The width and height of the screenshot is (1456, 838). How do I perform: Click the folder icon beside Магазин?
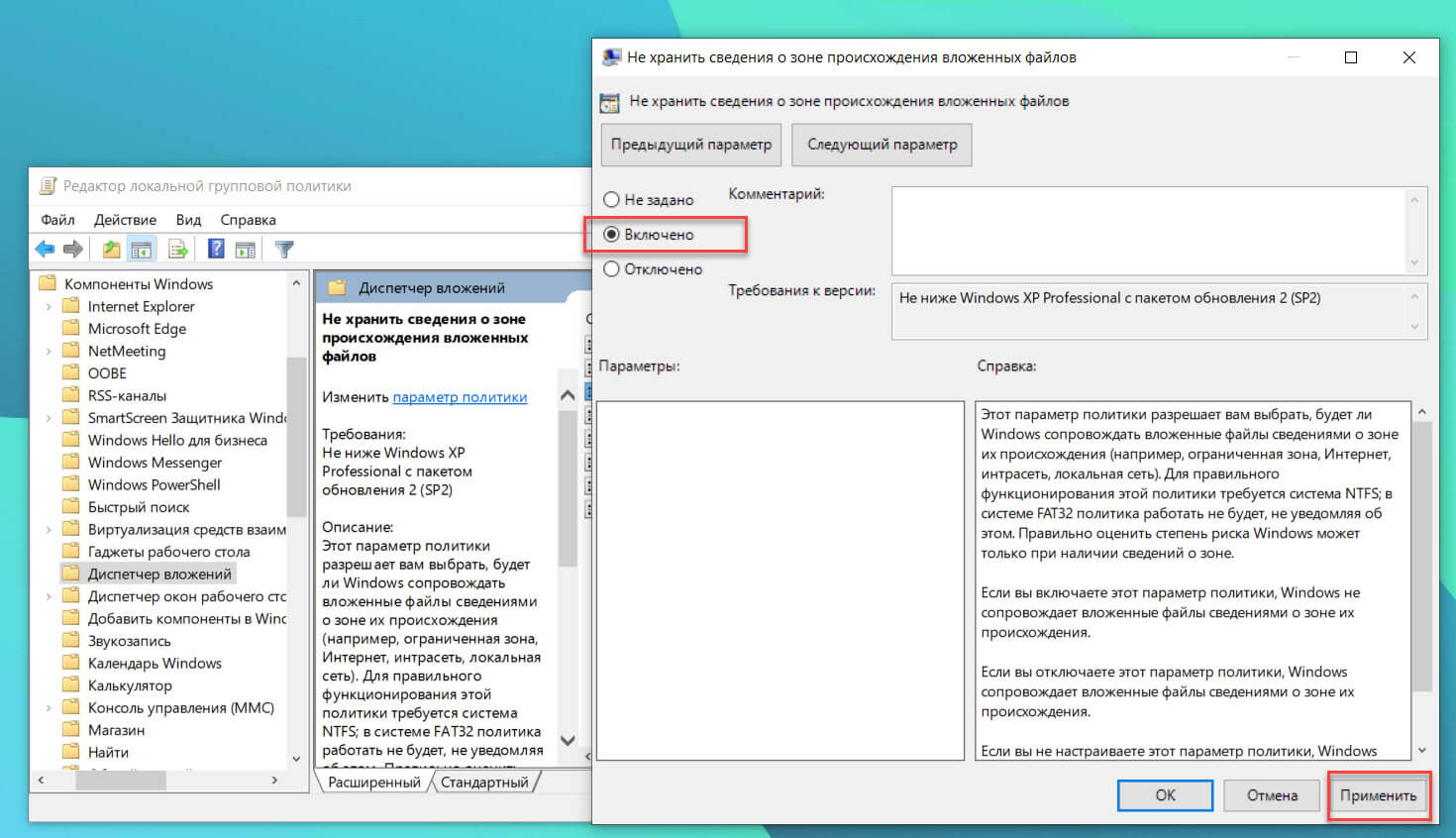coord(70,729)
